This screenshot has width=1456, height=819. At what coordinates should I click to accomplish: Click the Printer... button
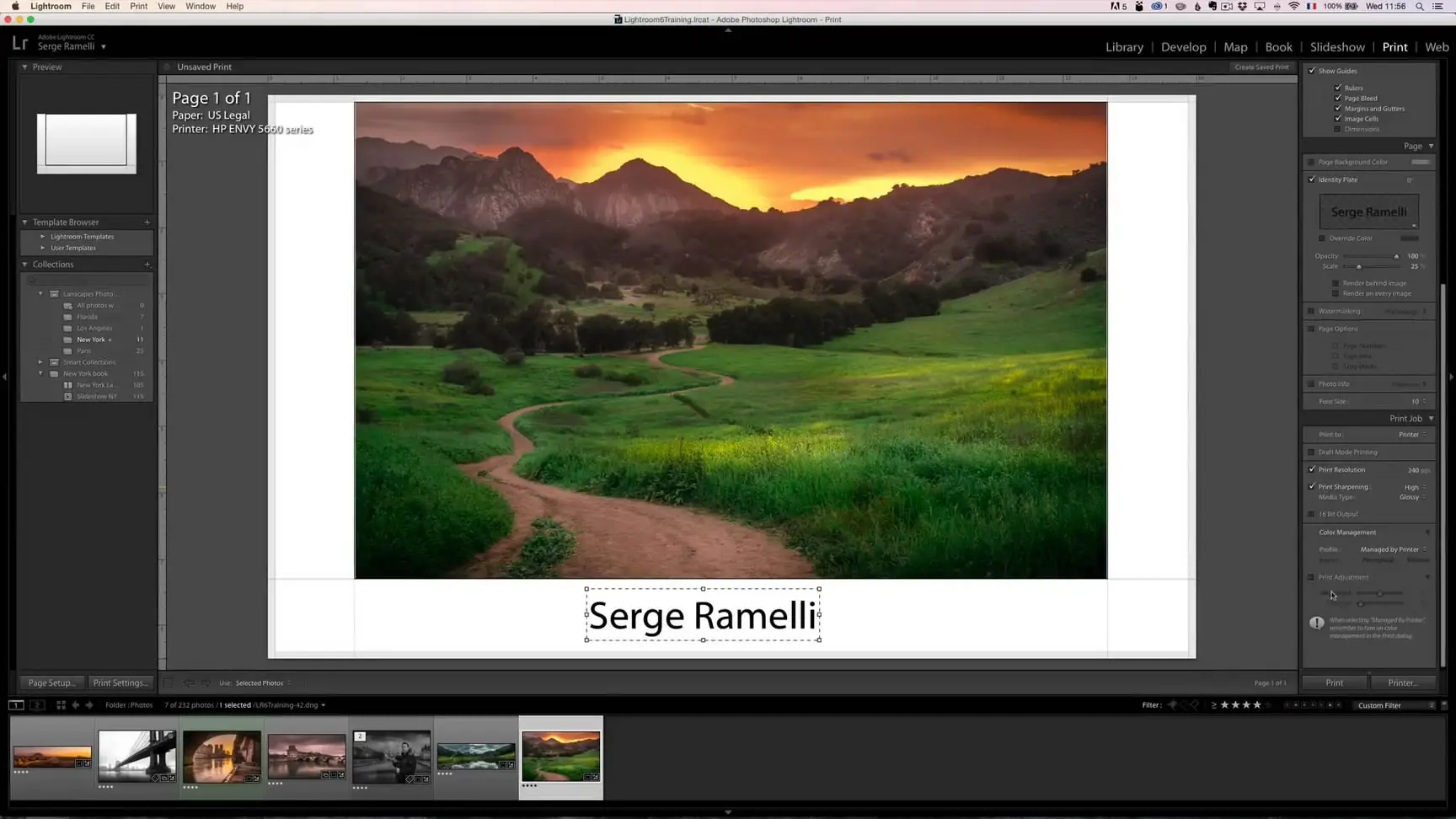click(1403, 683)
